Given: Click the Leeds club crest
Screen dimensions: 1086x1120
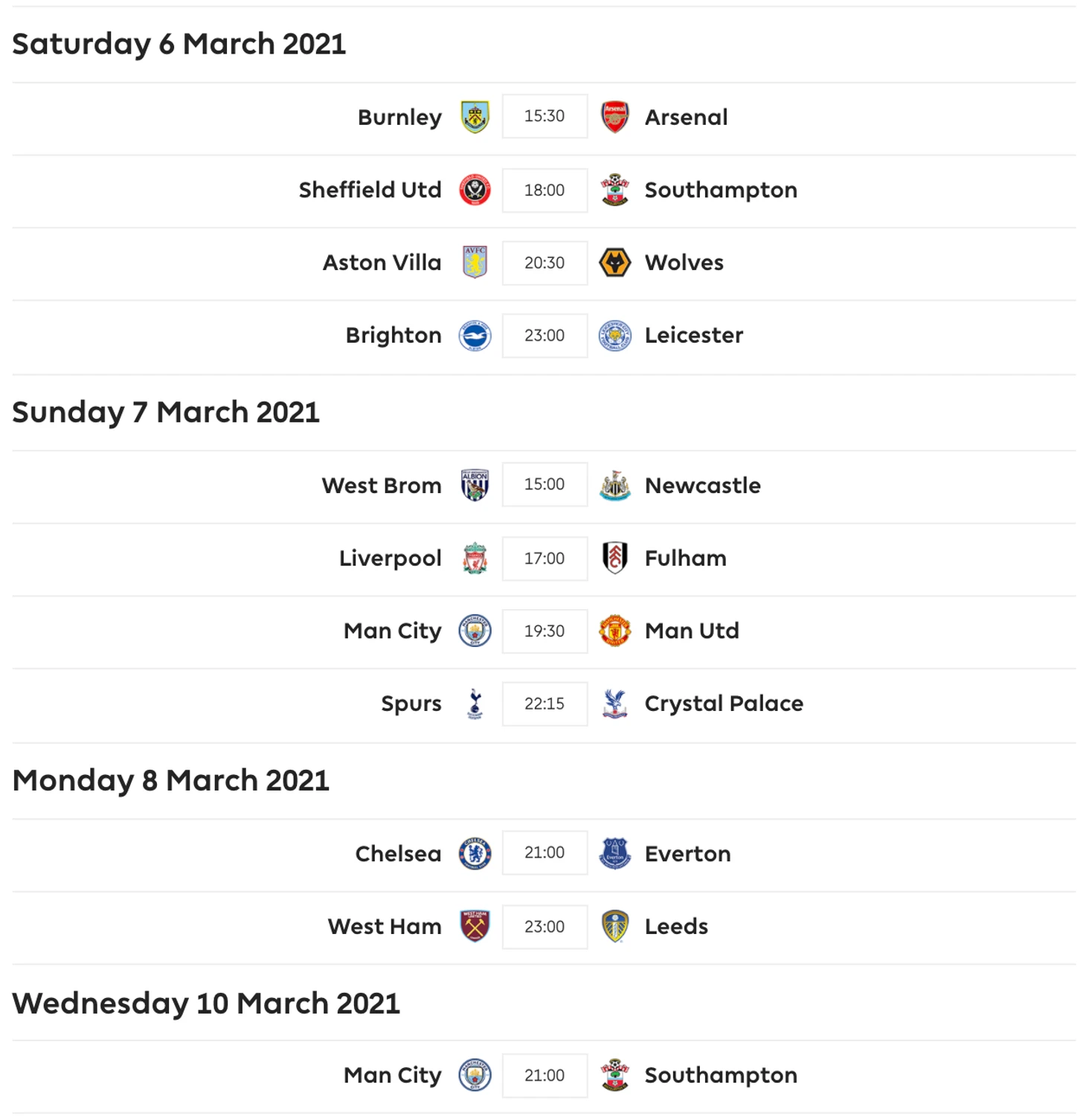Looking at the screenshot, I should 614,926.
